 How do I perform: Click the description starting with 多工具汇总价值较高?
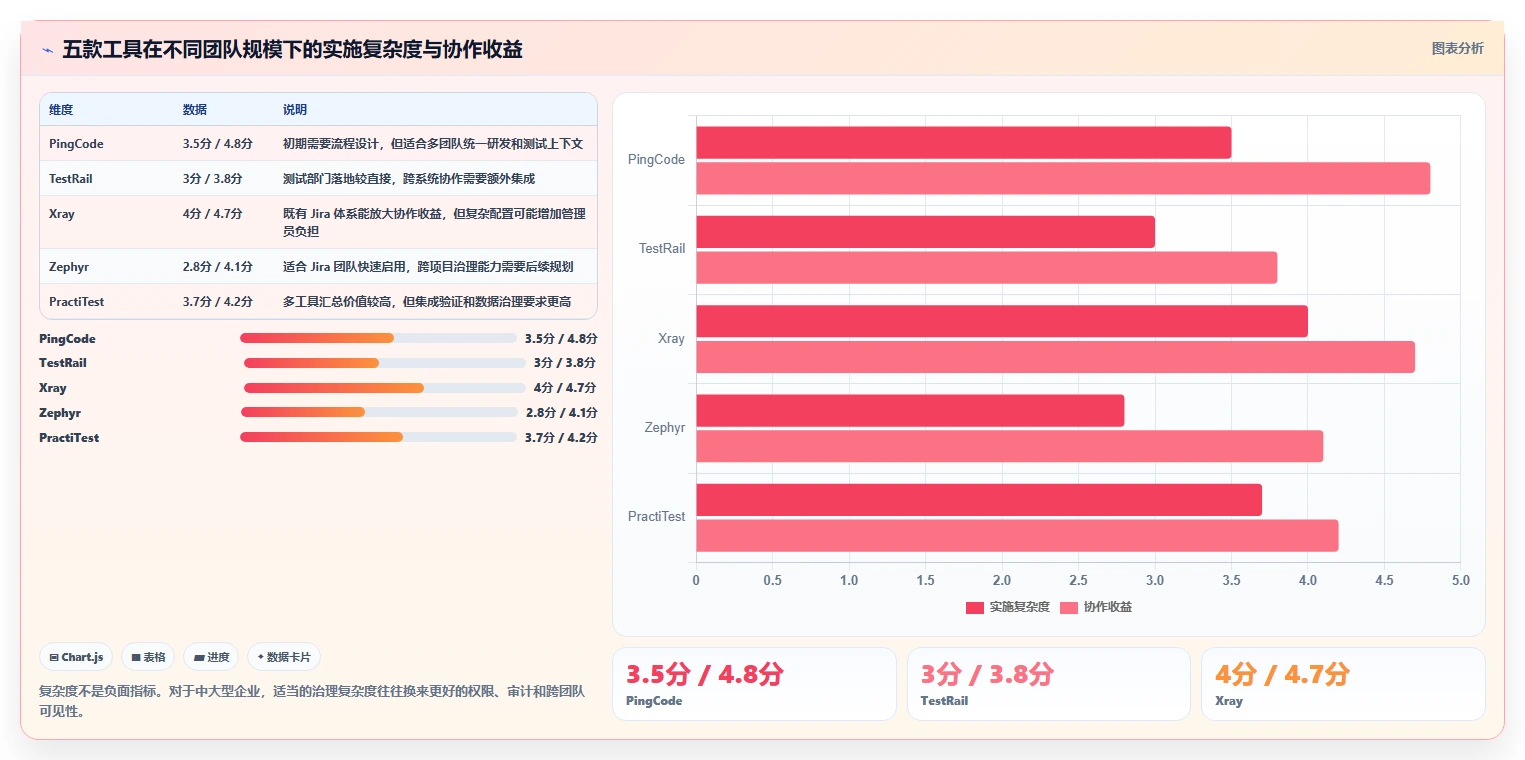pyautogui.click(x=427, y=302)
